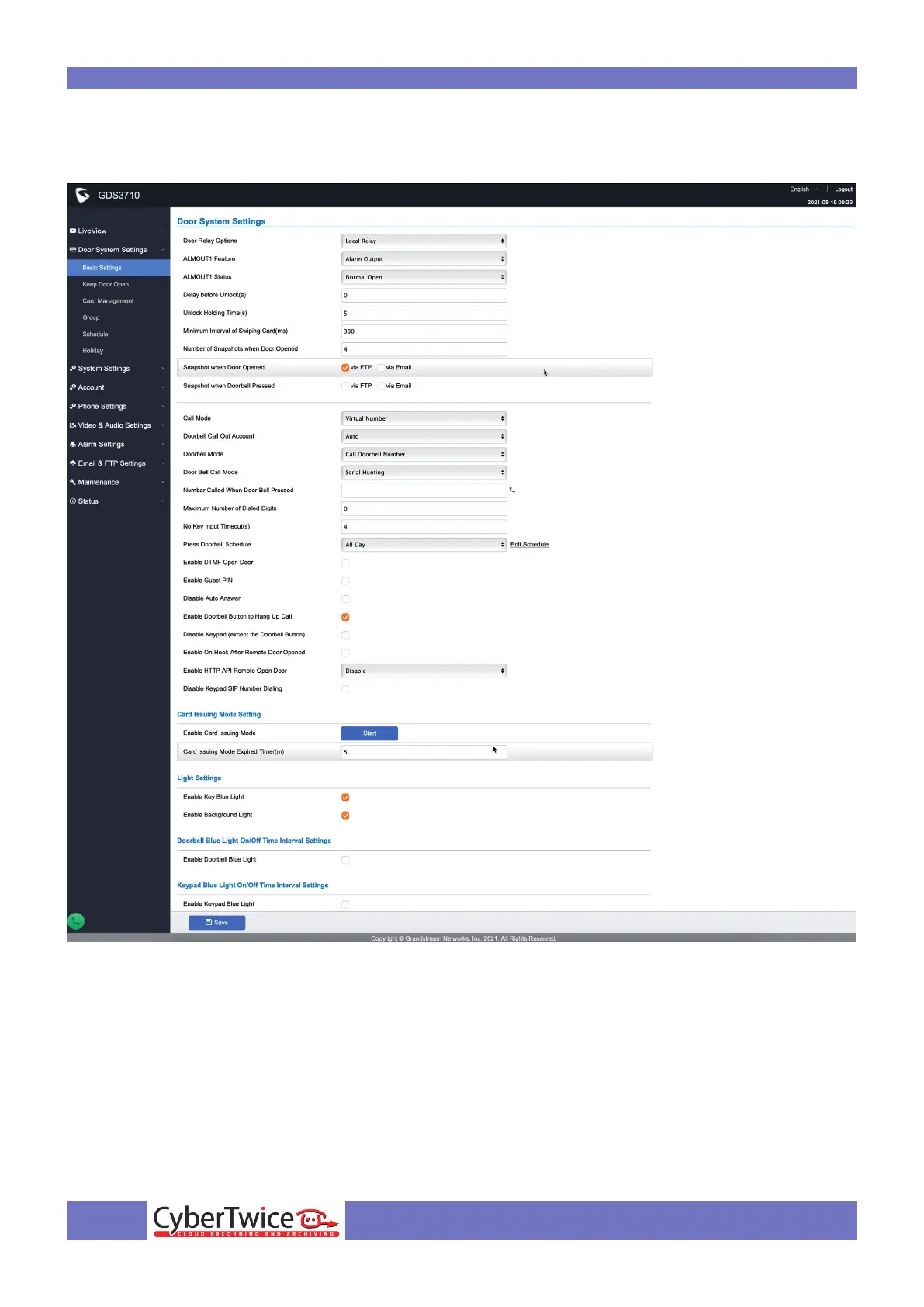Select Basic Settings in the sidebar
Viewport: 924px width, 1307px height.
click(118, 268)
